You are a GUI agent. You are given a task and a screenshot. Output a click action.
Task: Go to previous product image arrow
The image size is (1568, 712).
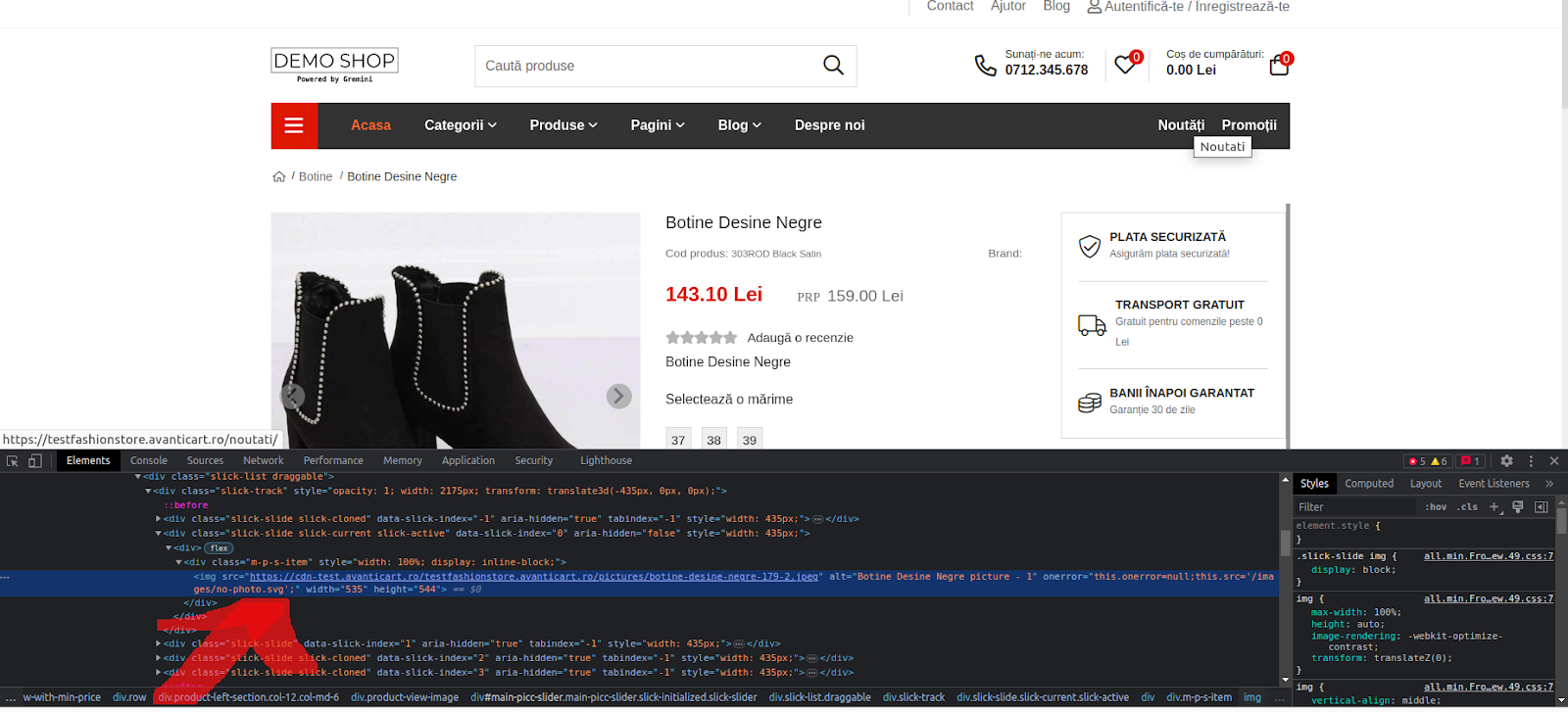point(292,396)
